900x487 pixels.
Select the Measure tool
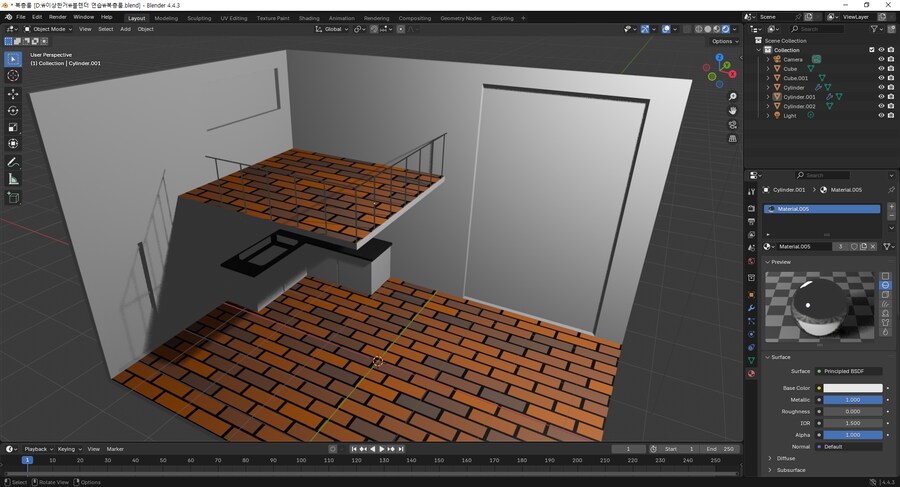click(13, 179)
